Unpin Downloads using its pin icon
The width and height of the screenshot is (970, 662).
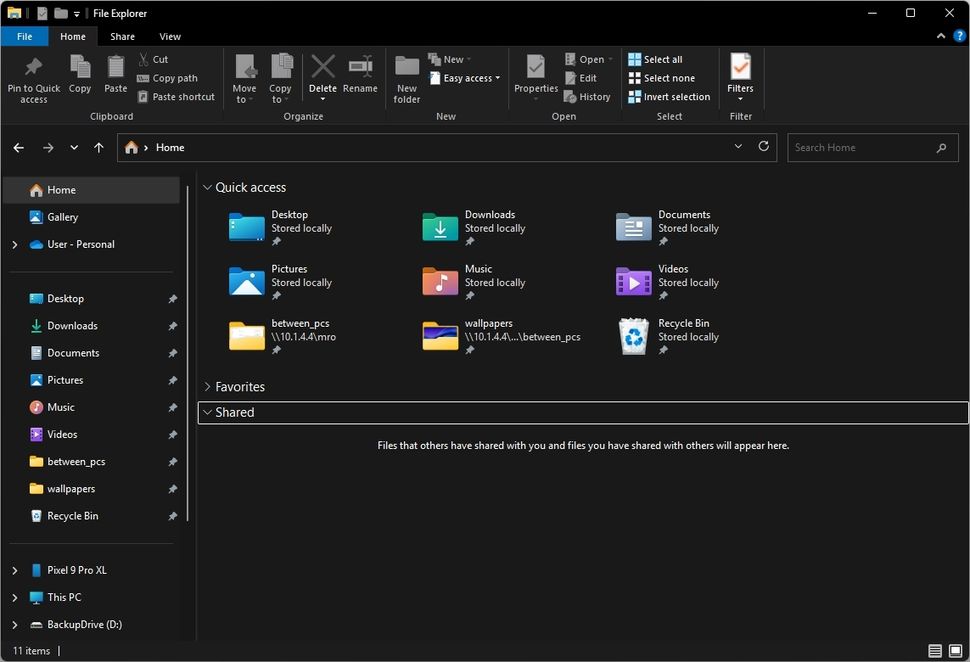click(x=172, y=325)
